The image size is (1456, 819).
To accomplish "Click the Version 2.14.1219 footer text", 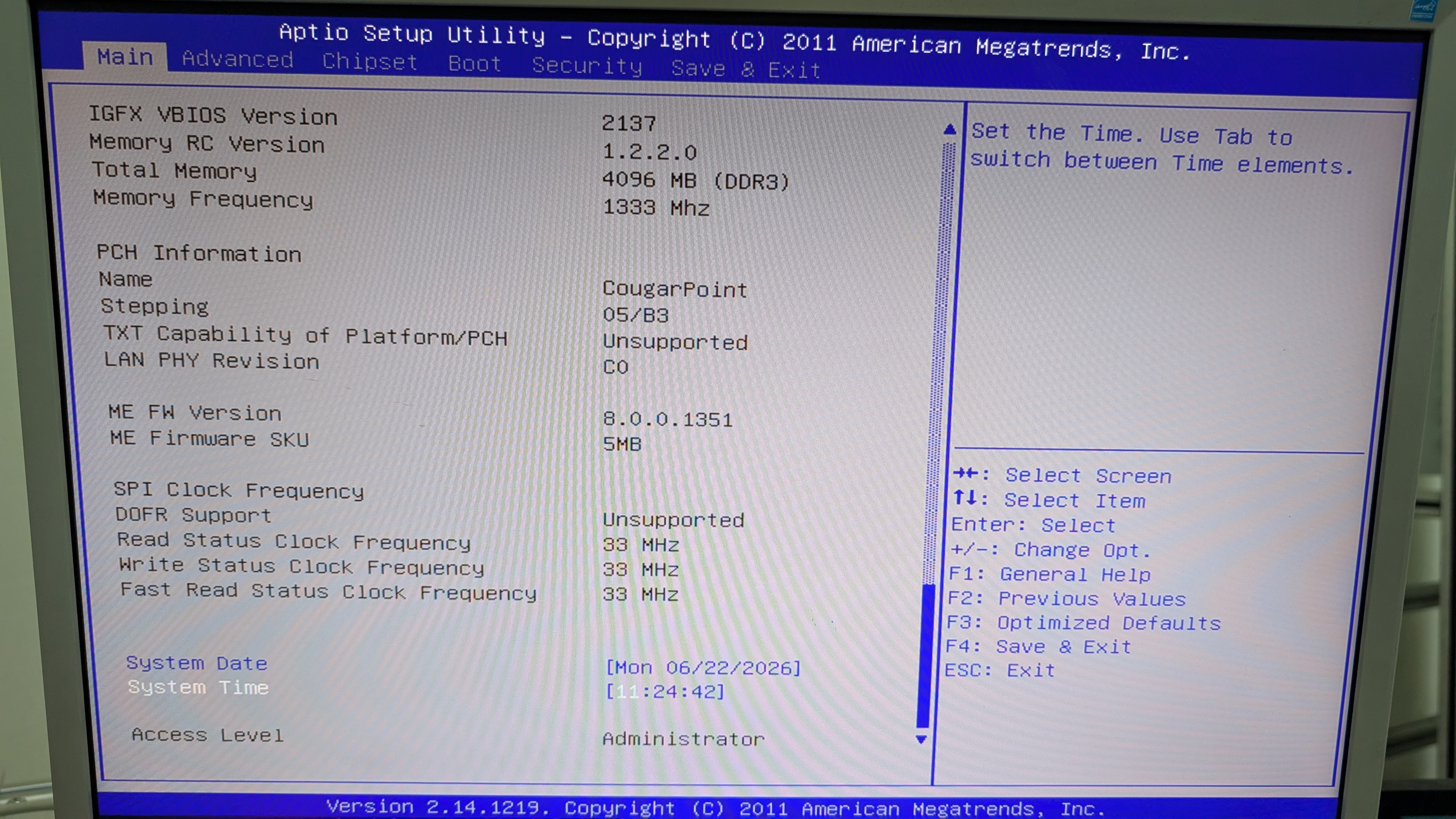I will (716, 808).
